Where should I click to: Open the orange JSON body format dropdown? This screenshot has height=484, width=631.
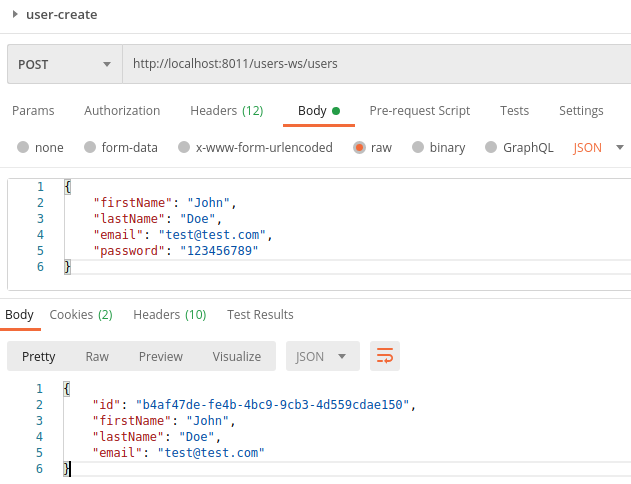[x=598, y=148]
